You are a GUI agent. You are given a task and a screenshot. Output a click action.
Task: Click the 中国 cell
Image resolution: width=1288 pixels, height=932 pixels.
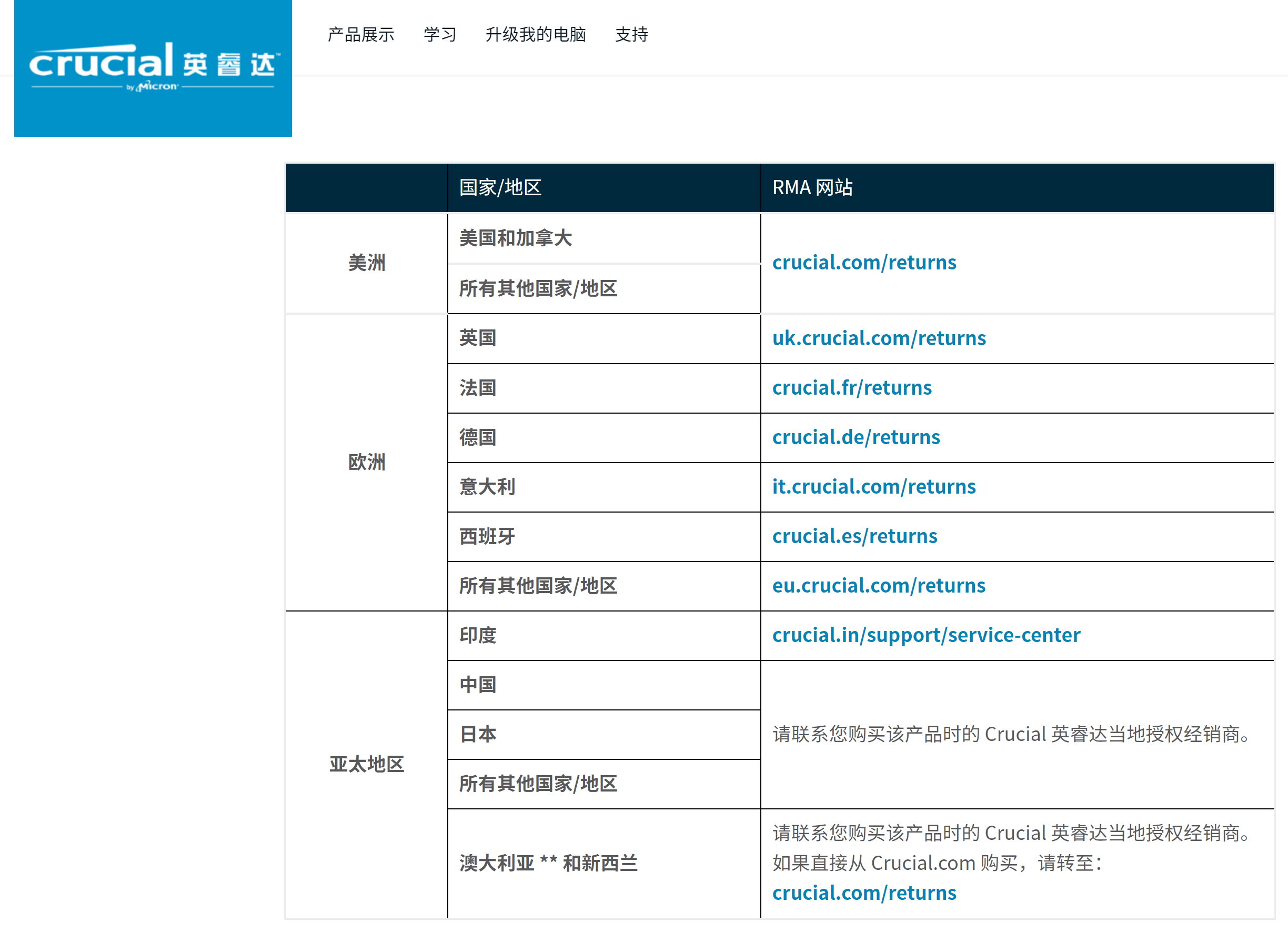coord(604,685)
